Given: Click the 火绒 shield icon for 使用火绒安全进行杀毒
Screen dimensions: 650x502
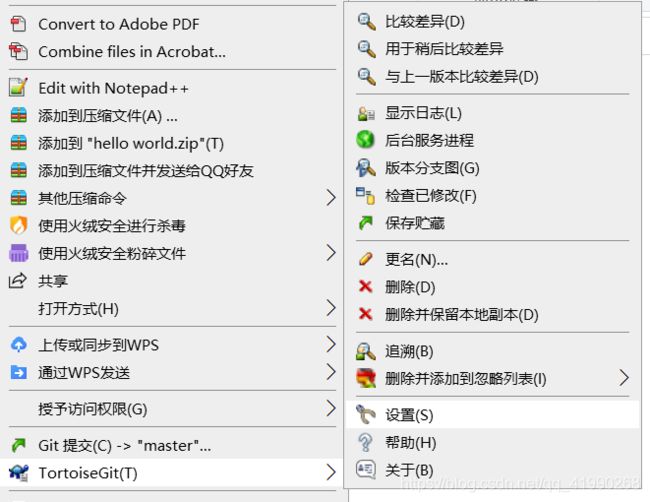Looking at the screenshot, I should tap(18, 226).
